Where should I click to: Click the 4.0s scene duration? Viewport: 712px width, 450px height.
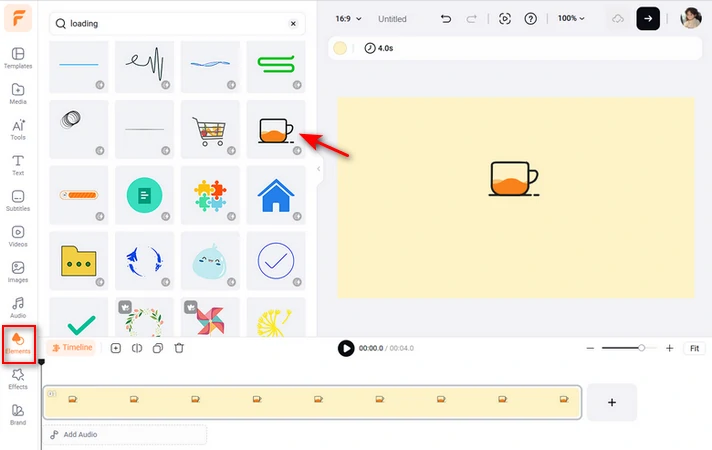pyautogui.click(x=379, y=48)
